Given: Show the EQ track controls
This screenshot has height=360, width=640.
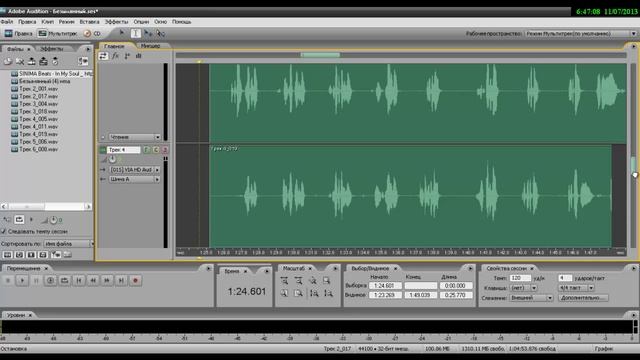Looking at the screenshot, I should coord(139,56).
